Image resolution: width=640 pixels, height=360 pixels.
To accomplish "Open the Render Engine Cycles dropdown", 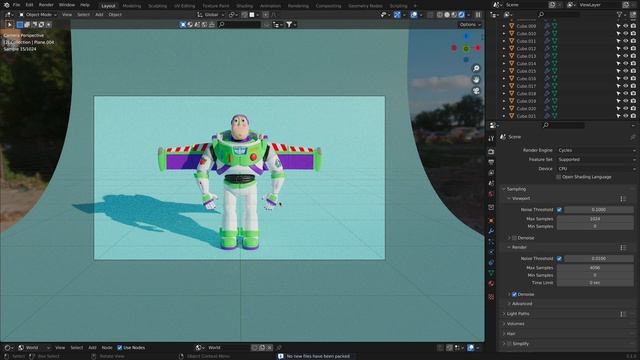I will click(x=596, y=150).
